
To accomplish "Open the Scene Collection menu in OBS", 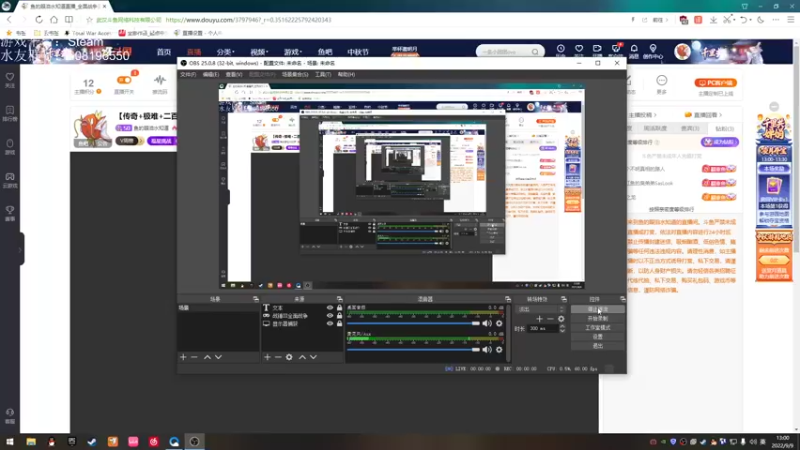I will 295,74.
